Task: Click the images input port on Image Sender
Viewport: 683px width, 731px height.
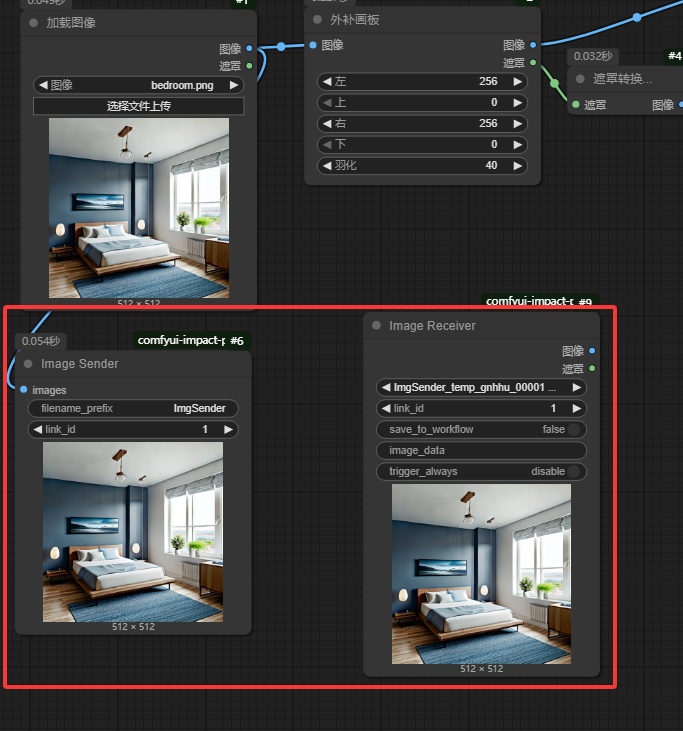Action: coord(24,390)
